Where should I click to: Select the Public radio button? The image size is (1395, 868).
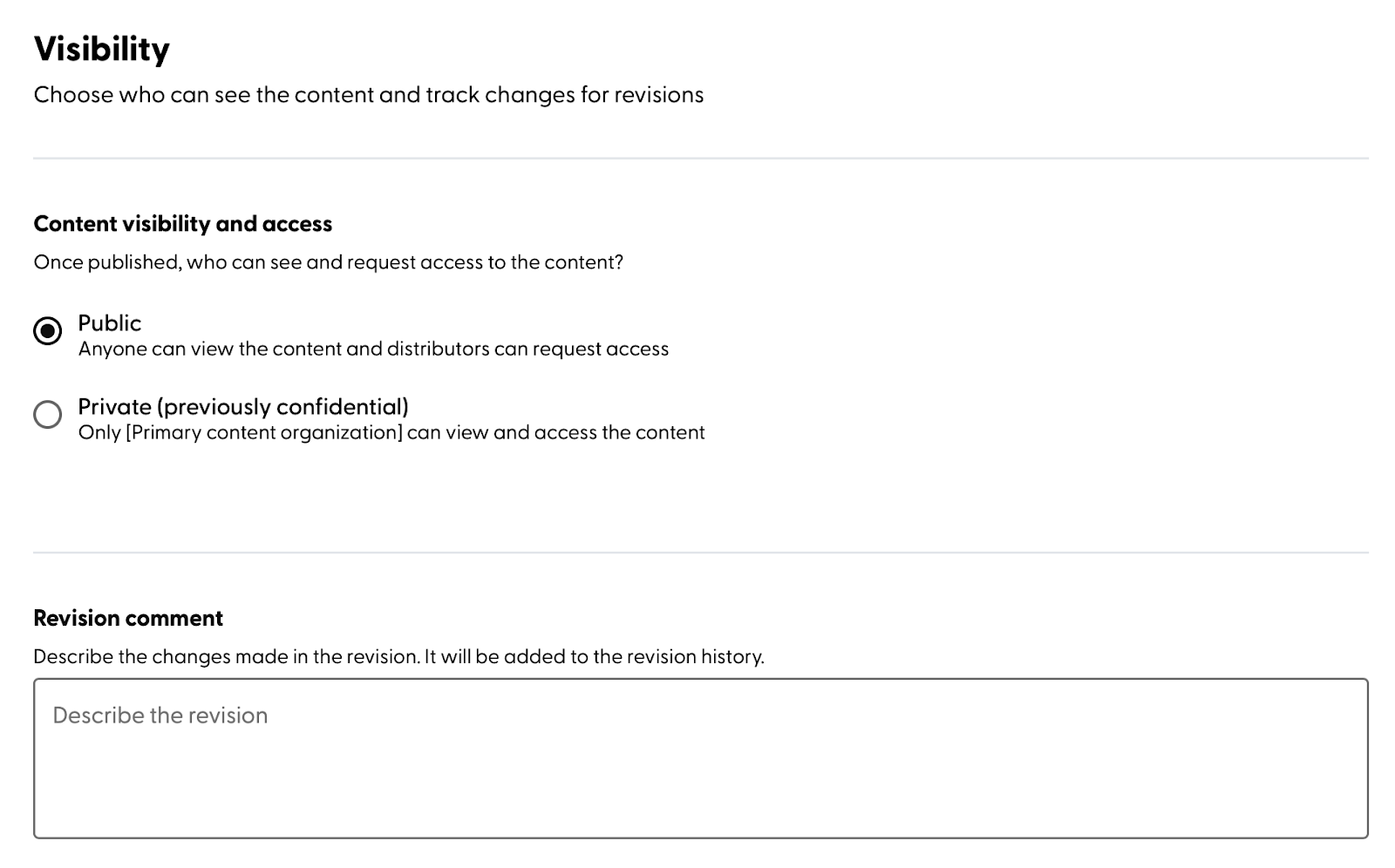pyautogui.click(x=48, y=331)
